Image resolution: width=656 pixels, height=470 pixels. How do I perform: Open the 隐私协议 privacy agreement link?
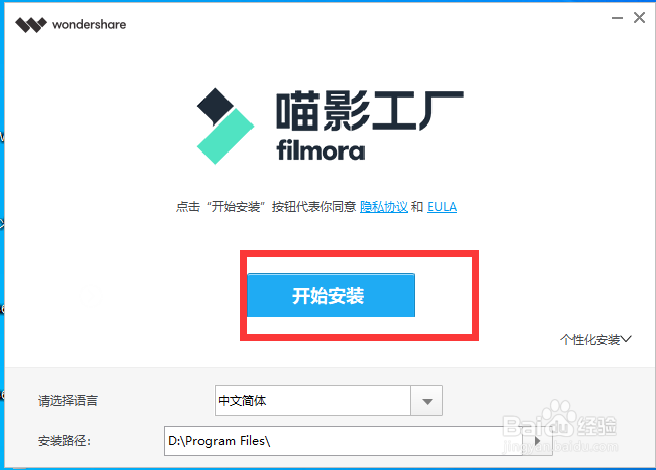(384, 207)
